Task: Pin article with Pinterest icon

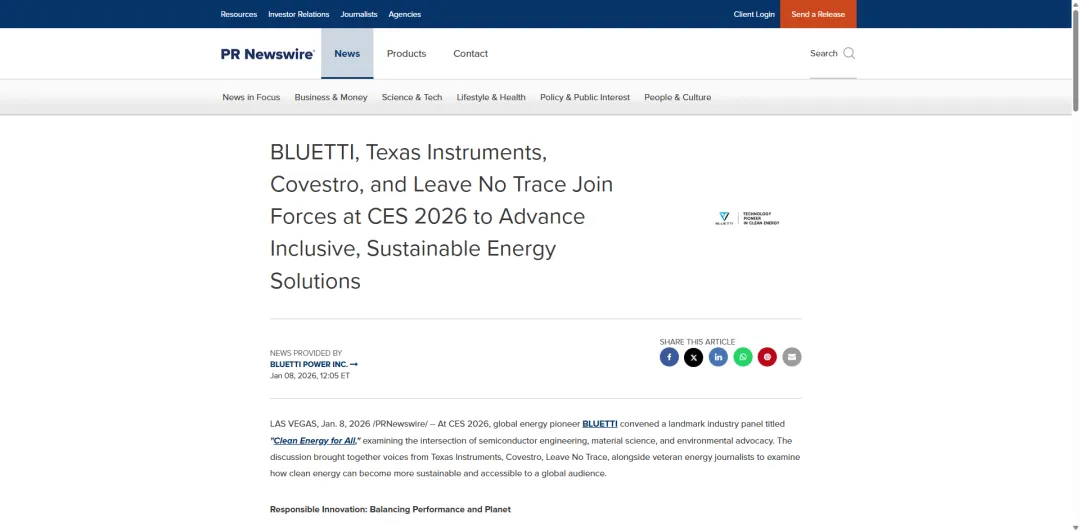Action: tap(767, 357)
